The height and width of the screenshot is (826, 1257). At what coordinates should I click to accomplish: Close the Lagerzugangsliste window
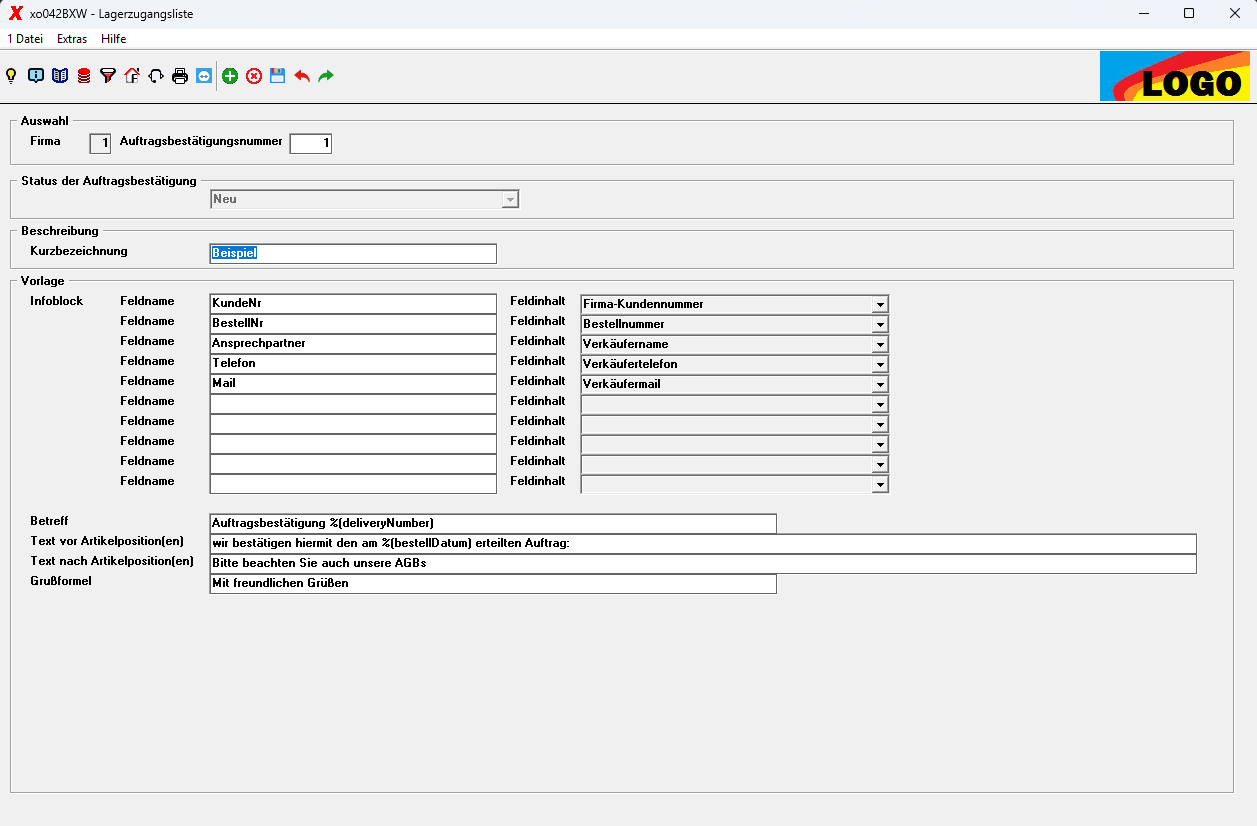tap(1234, 14)
